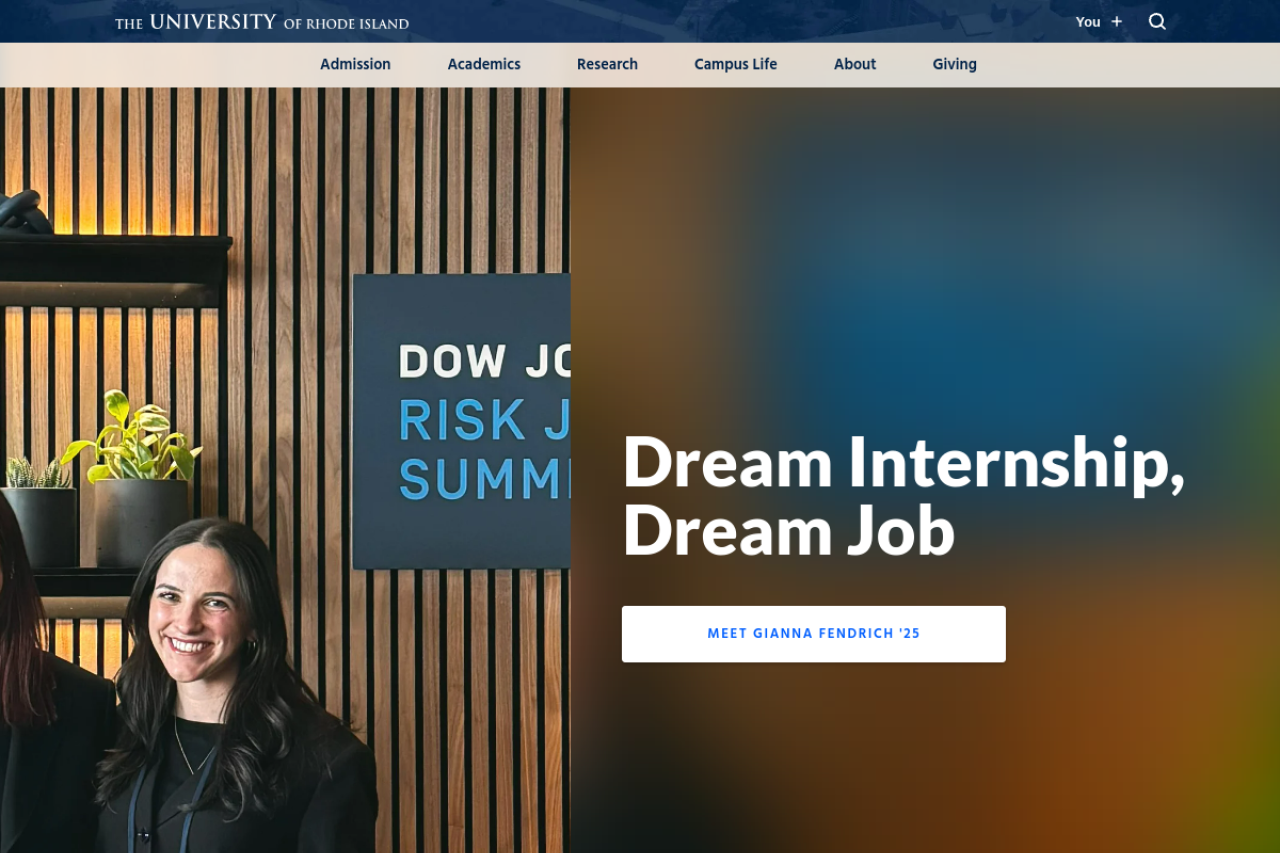The height and width of the screenshot is (853, 1280).
Task: Click the plus icon beside You
Action: click(1117, 22)
